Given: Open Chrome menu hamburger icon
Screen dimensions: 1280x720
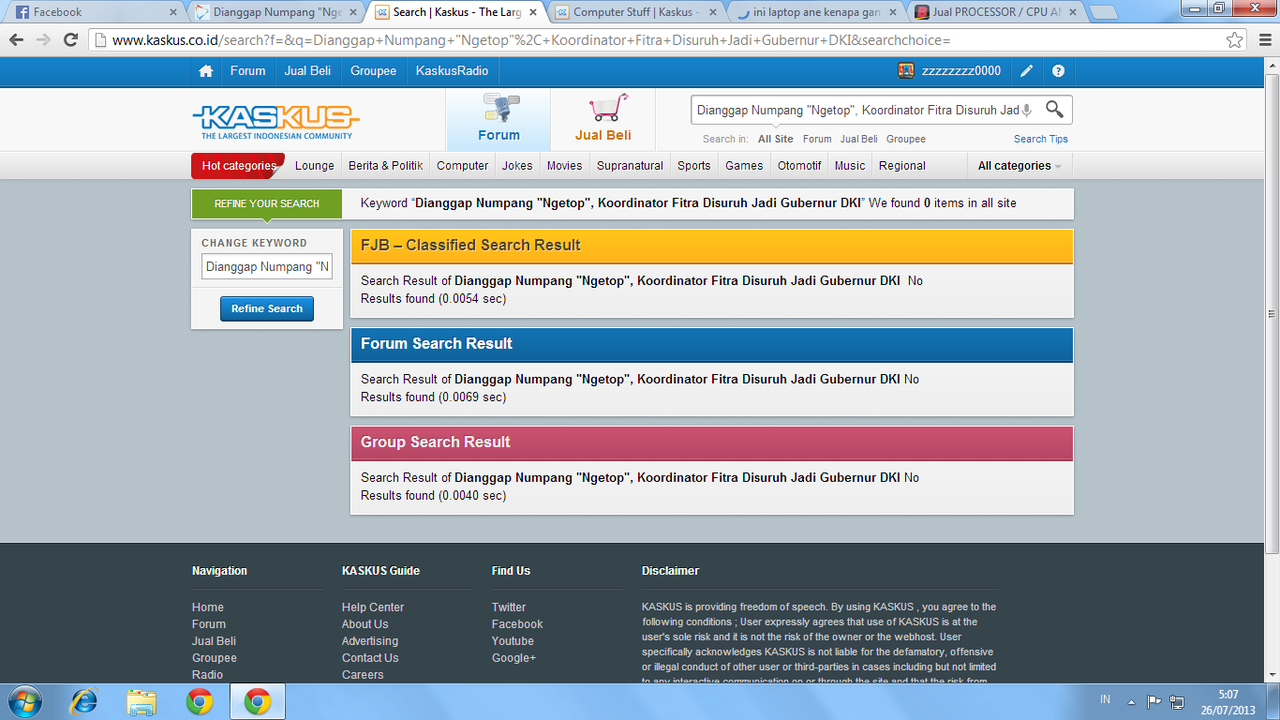Looking at the screenshot, I should pos(1263,40).
